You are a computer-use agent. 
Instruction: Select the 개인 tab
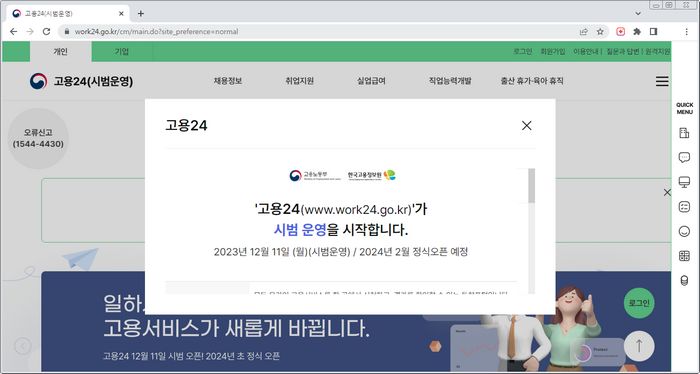[x=61, y=52]
